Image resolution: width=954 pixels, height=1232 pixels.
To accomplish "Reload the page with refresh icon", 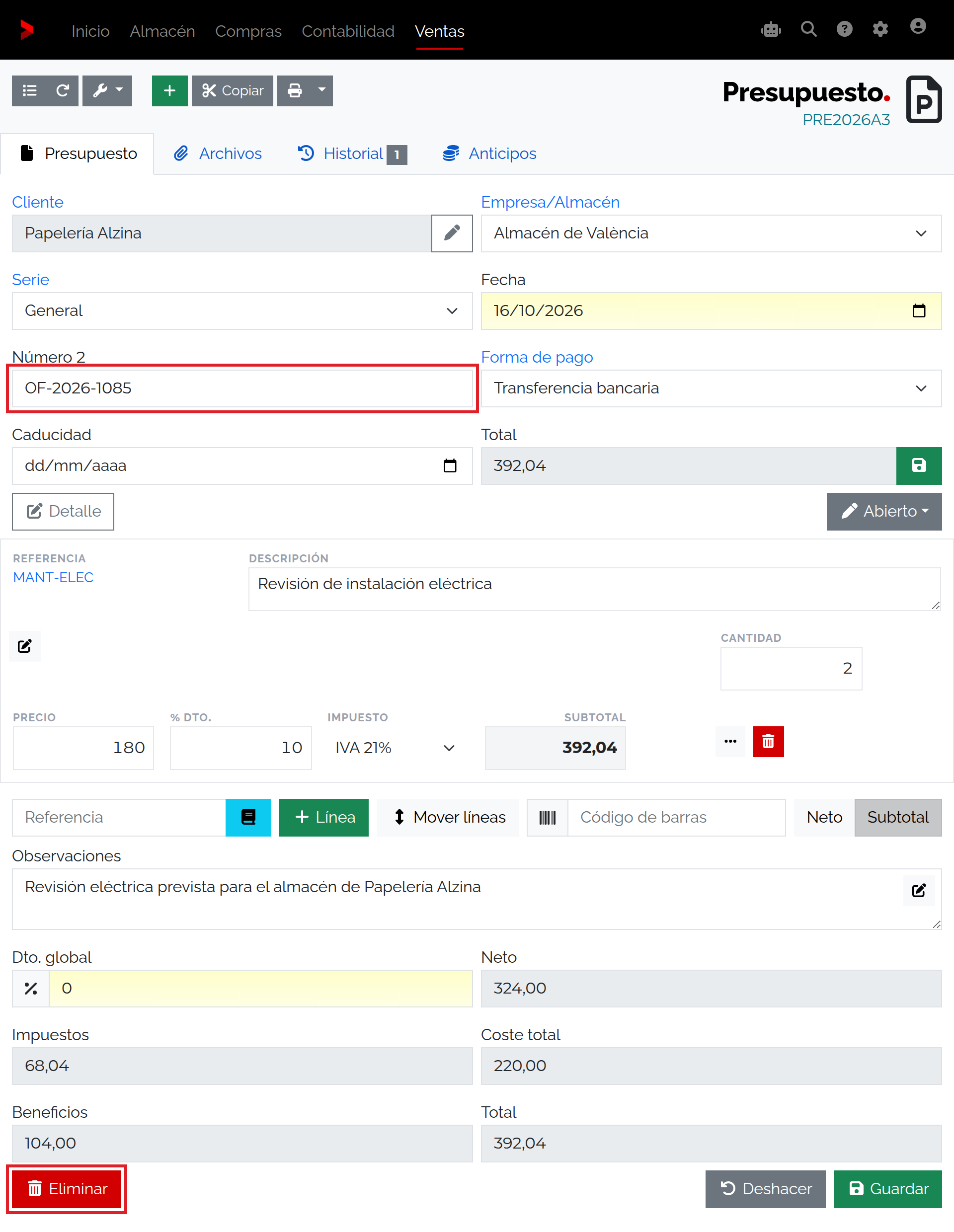I will point(63,90).
